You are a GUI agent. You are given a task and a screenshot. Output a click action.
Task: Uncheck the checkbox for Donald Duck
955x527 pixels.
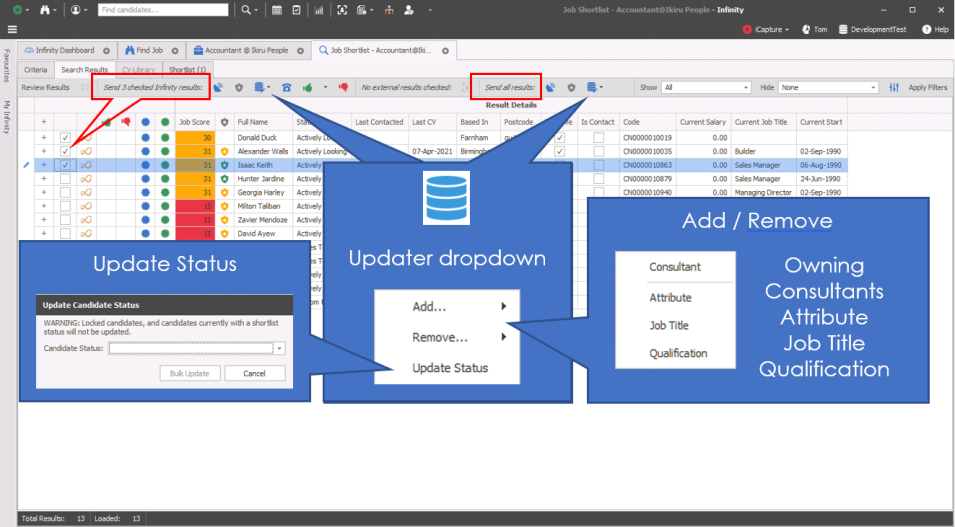pos(65,137)
